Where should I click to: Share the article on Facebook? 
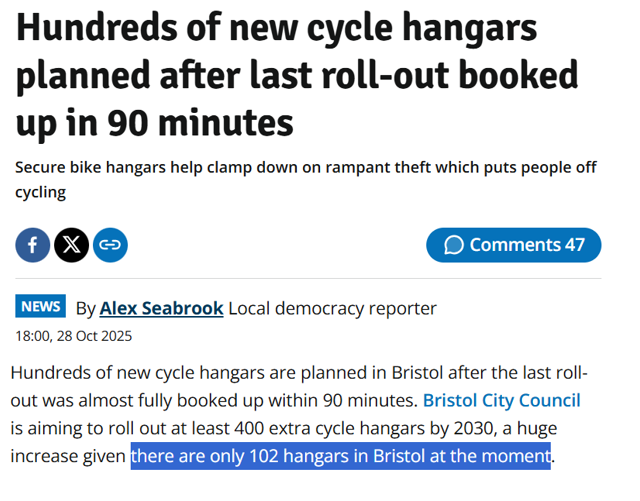[33, 245]
